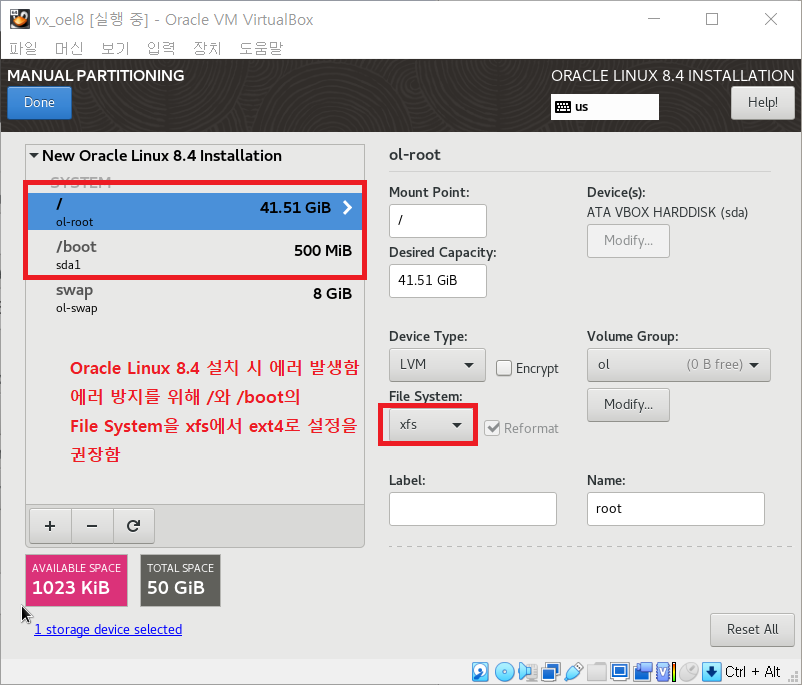Viewport: 802px width, 685px height.
Task: Click the Done button
Action: click(39, 102)
